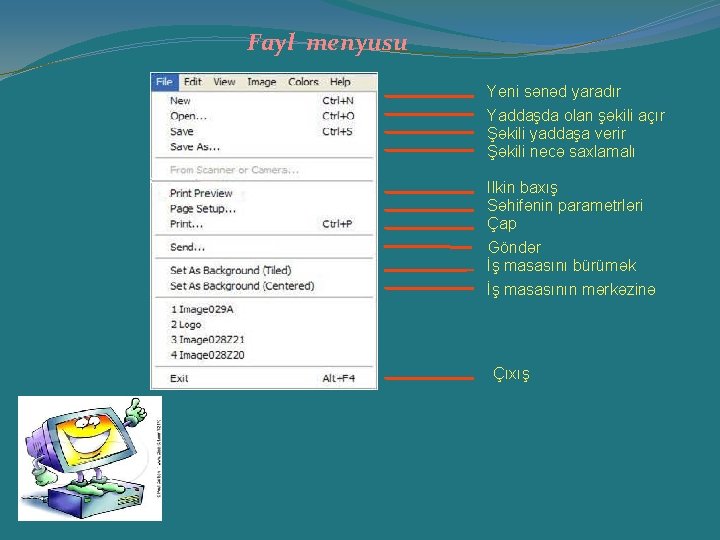Click the text 'Ilkin baxış'
Screen dimensions: 720x540
tap(522, 187)
